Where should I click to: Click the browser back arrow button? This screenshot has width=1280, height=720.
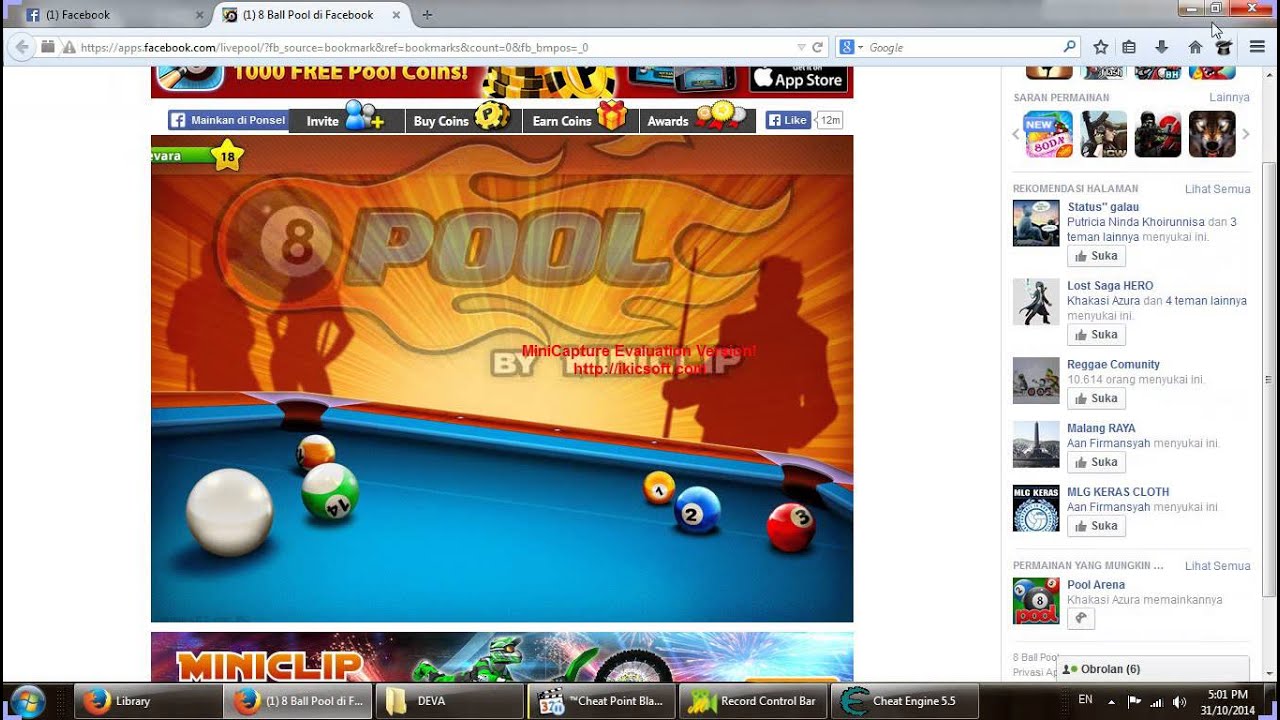tap(22, 47)
